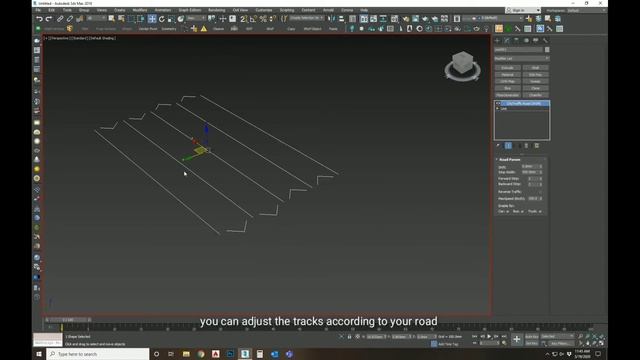Image resolution: width=640 pixels, height=360 pixels.
Task: Click the object color swatch beside name
Action: click(x=547, y=50)
